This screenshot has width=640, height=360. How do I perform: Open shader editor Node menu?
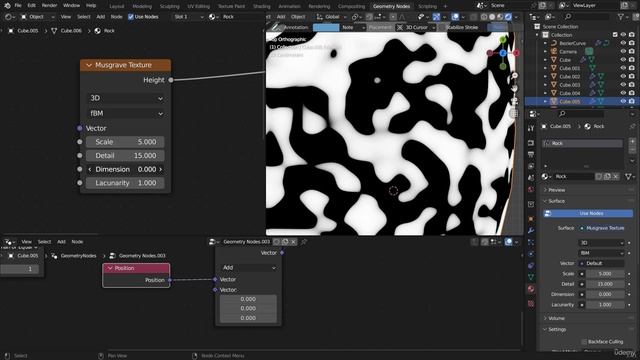point(116,17)
